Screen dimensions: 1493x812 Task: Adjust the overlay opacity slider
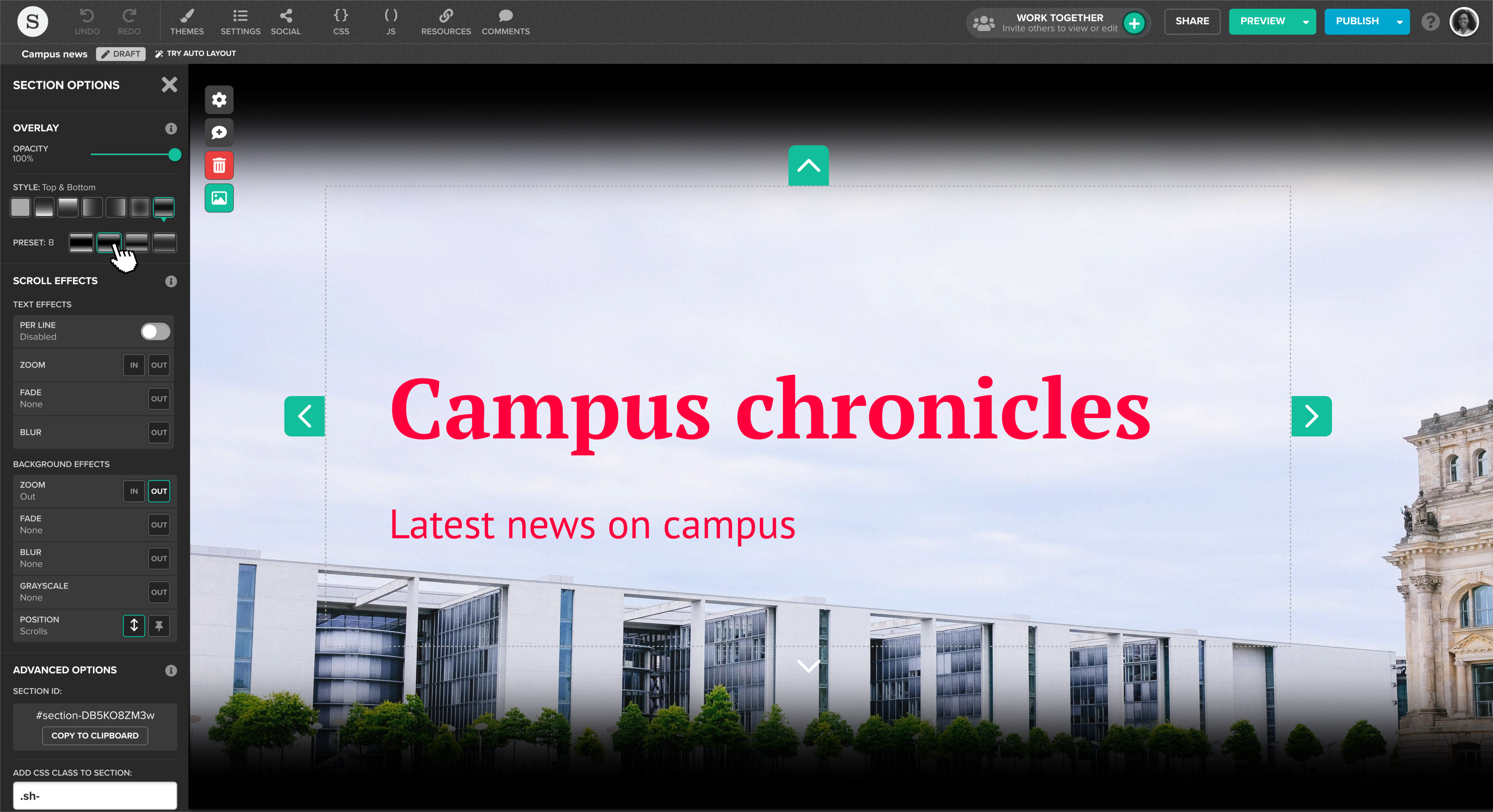pyautogui.click(x=175, y=154)
